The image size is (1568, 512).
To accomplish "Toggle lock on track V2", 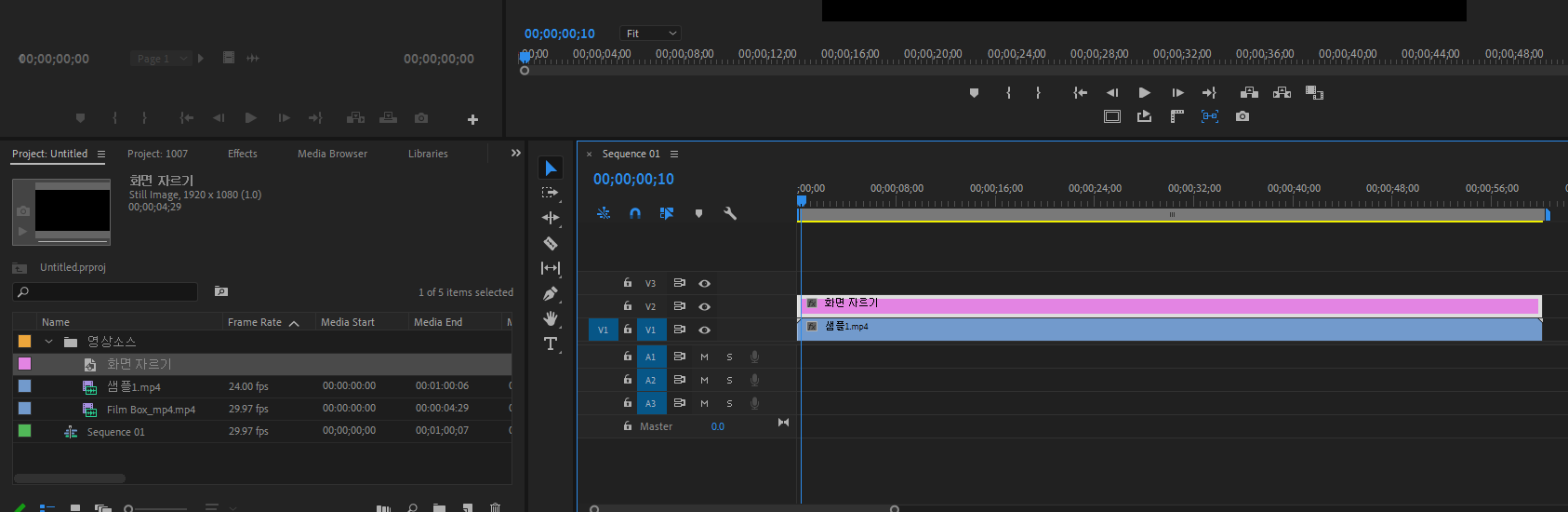I will click(628, 305).
